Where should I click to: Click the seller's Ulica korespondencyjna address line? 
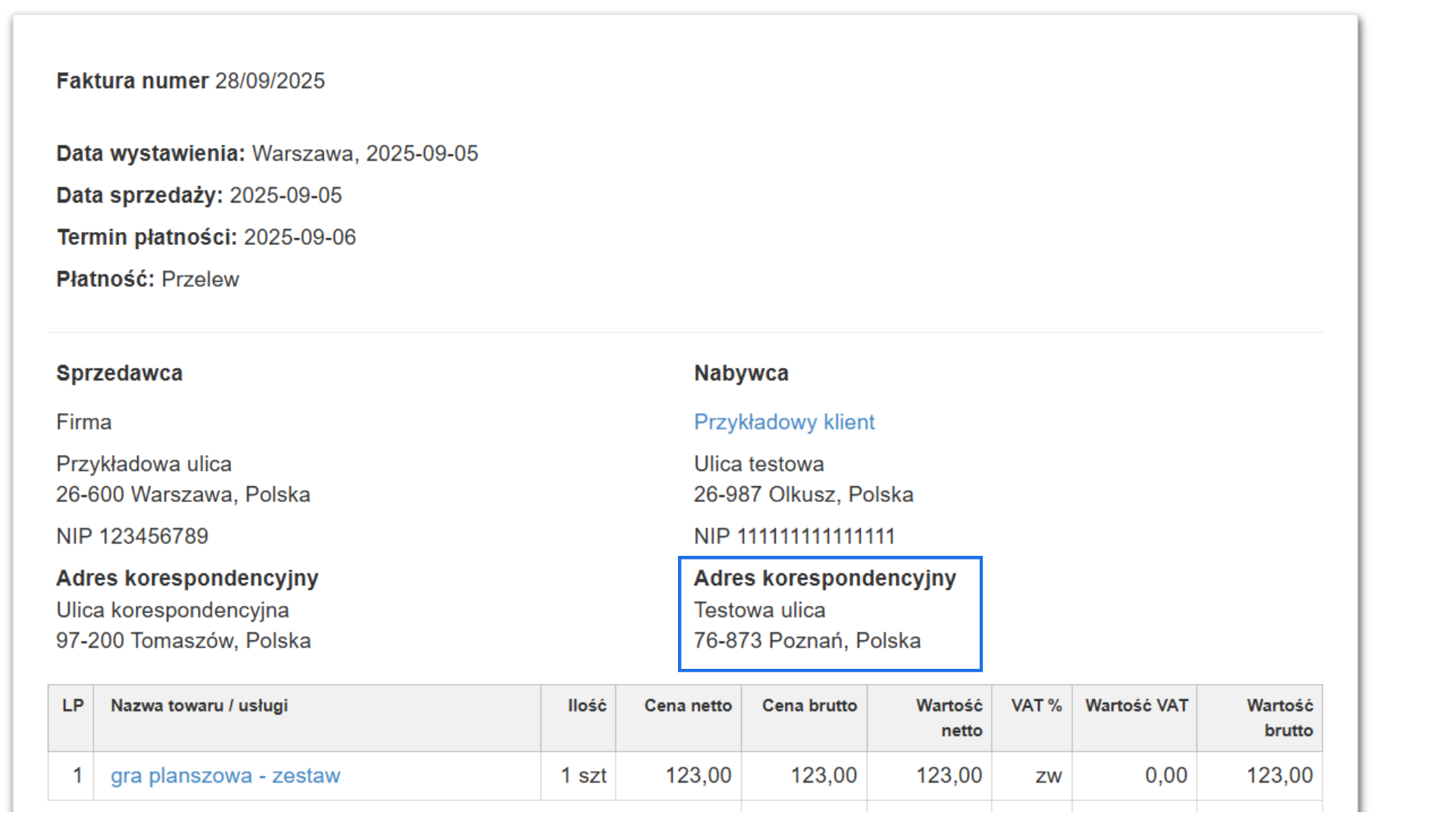point(172,610)
